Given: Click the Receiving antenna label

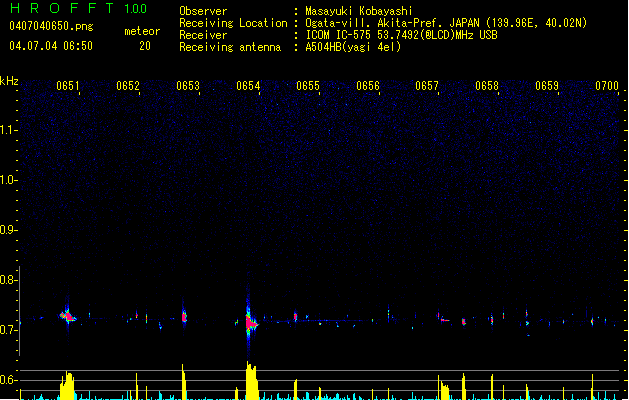Looking at the screenshot, I should [230, 47].
